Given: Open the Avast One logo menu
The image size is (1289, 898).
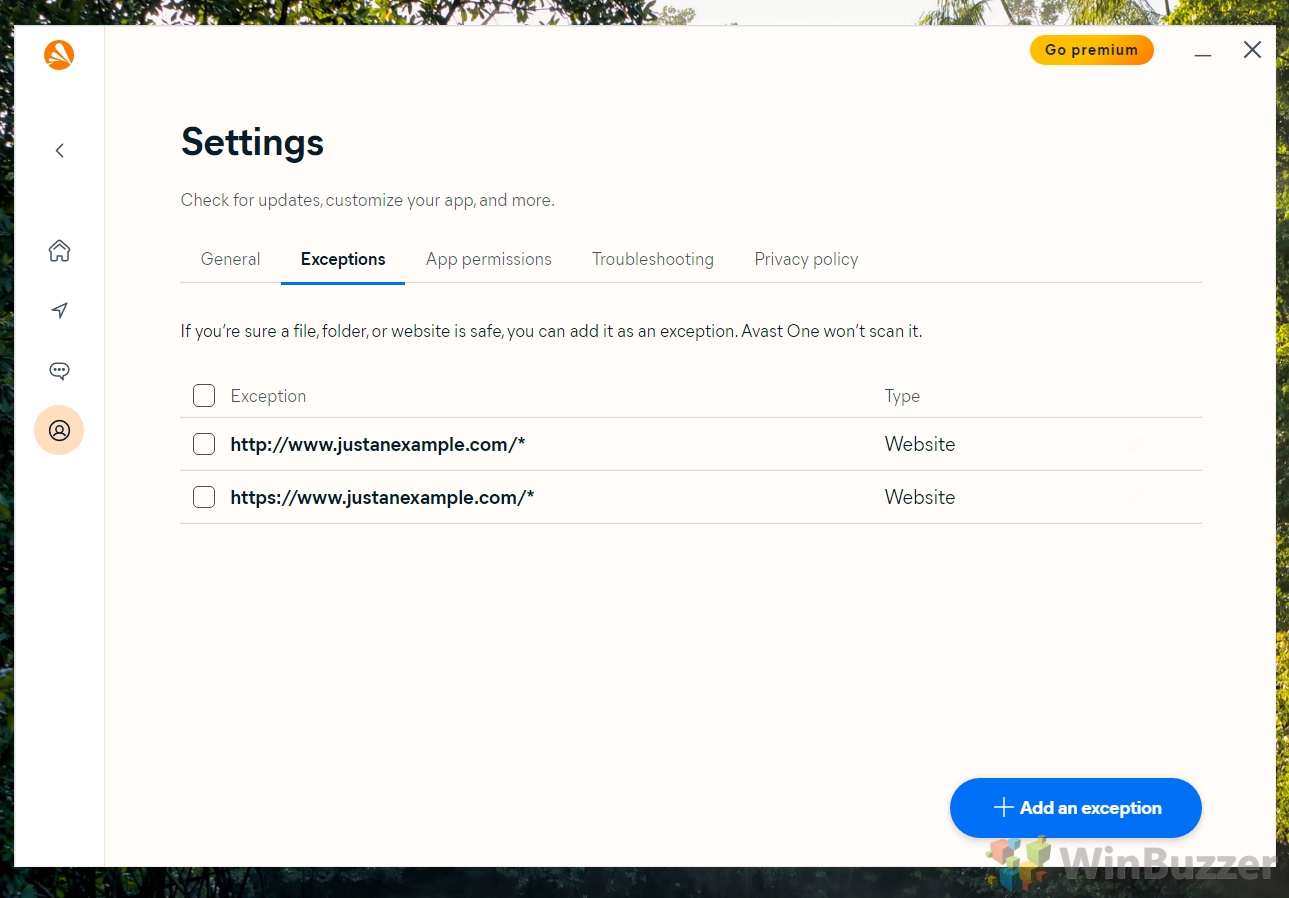Looking at the screenshot, I should (58, 54).
